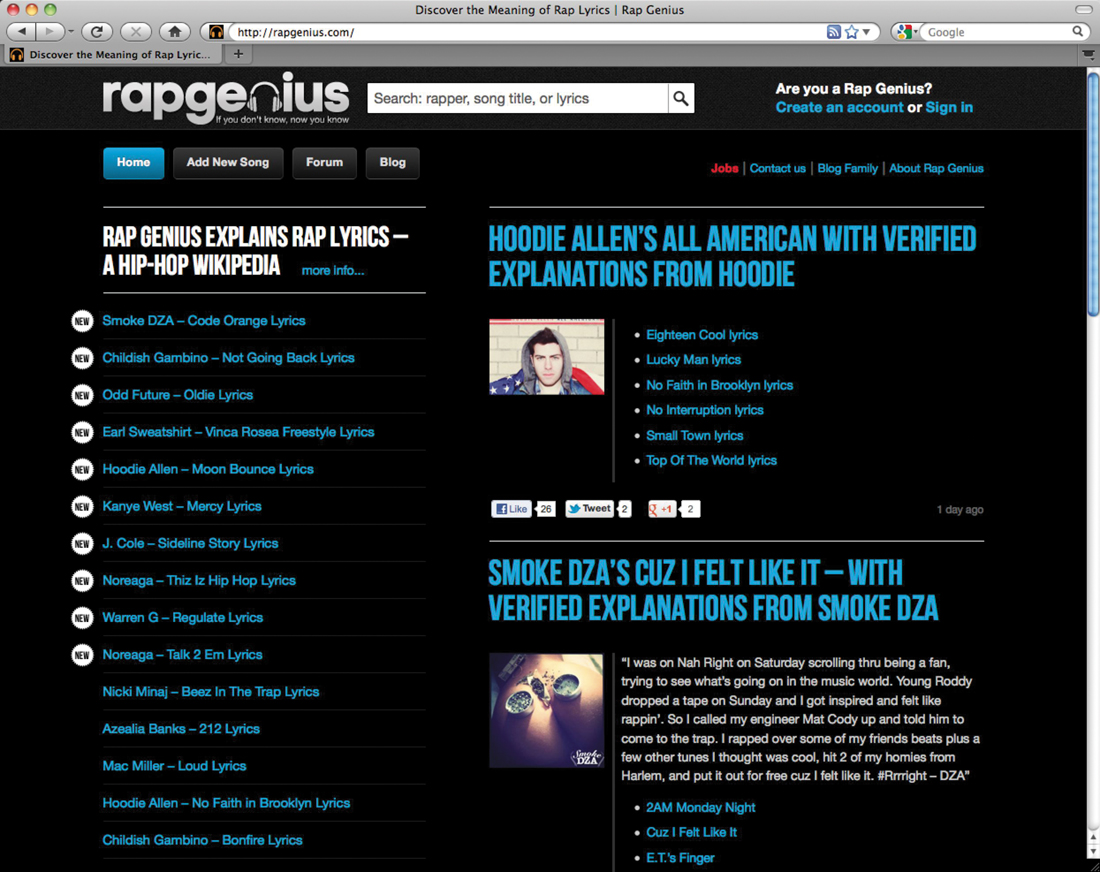Click the Google +1 button
Image resolution: width=1100 pixels, height=872 pixels.
(x=662, y=509)
